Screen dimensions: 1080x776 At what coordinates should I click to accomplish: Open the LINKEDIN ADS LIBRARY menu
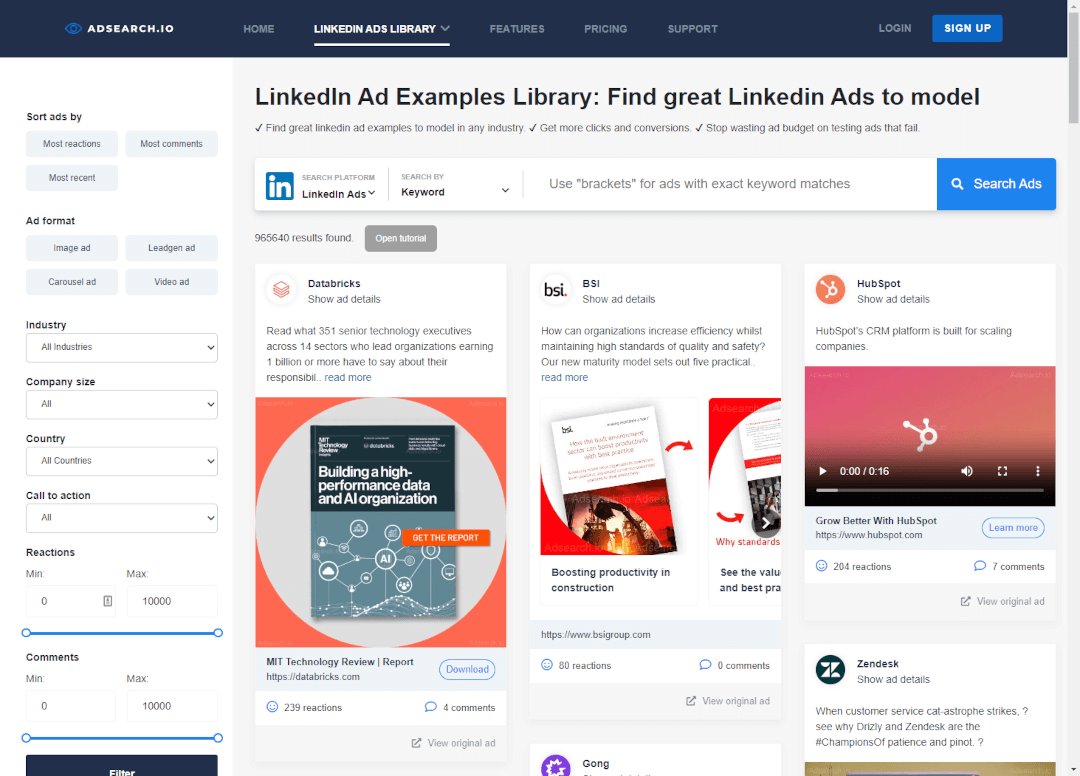click(x=381, y=28)
